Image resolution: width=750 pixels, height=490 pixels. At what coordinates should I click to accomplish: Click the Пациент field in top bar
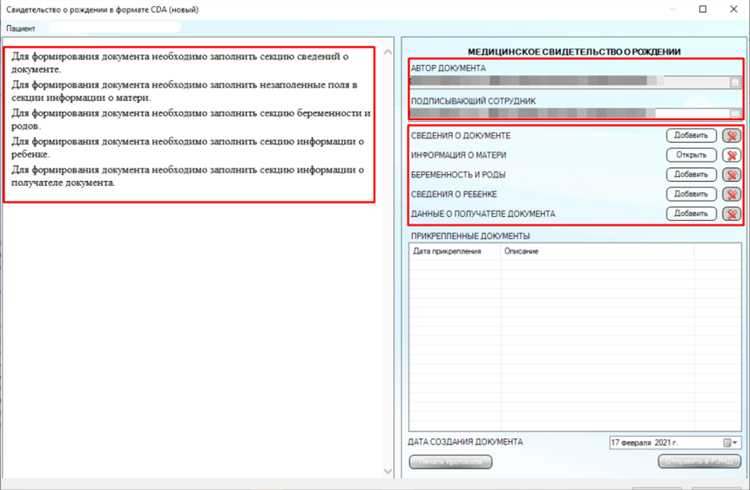coord(110,30)
